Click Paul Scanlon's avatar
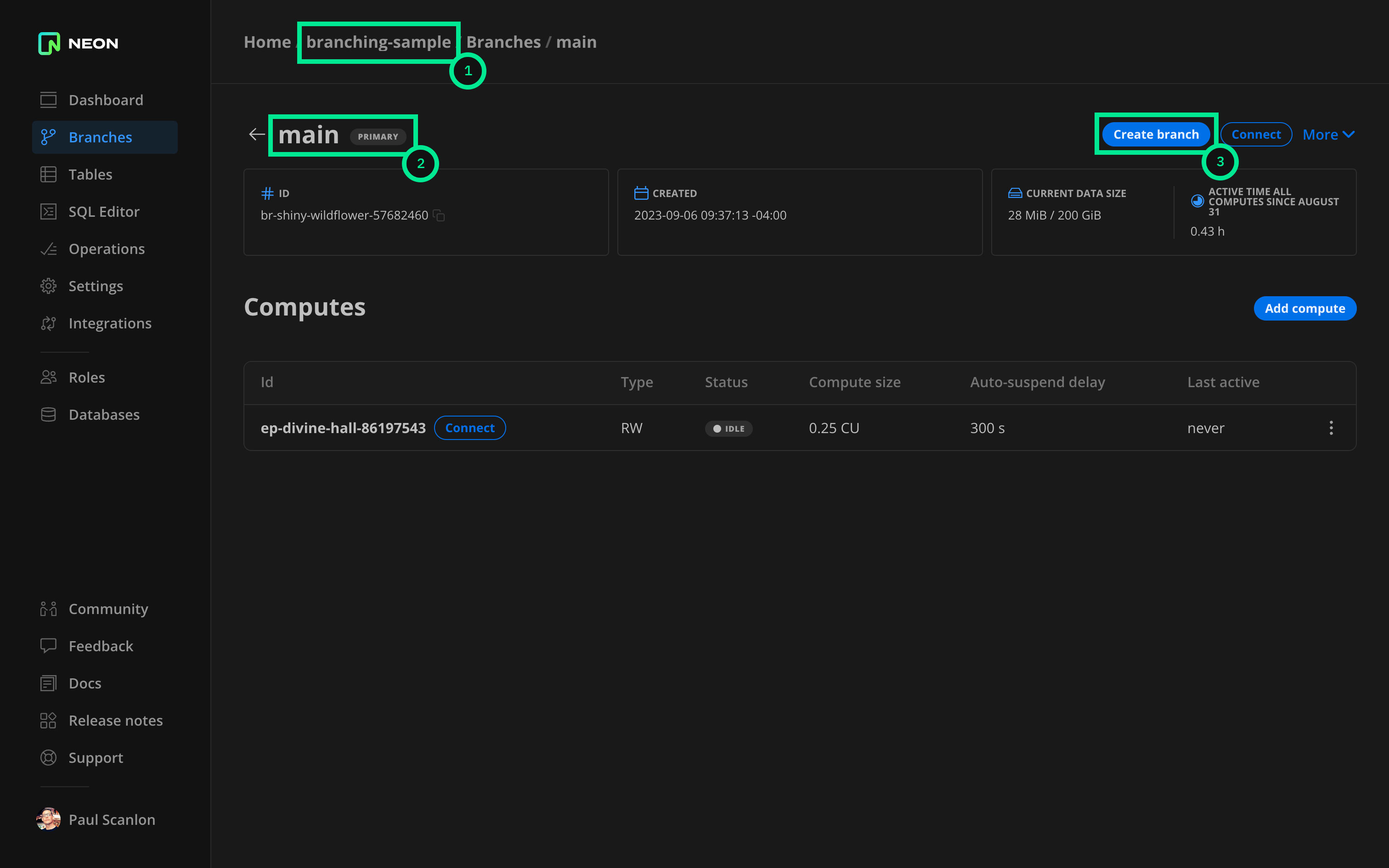 pos(48,819)
